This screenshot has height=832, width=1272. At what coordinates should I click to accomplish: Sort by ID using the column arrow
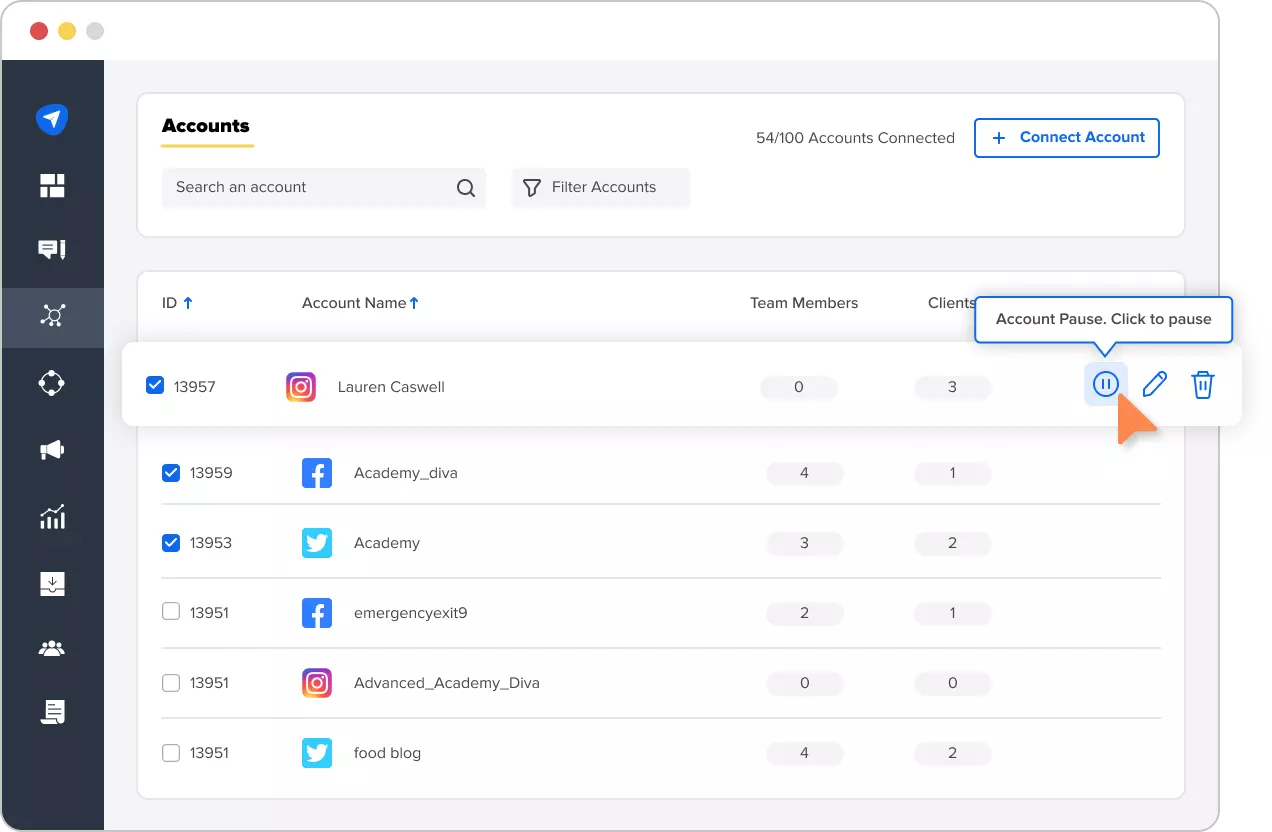pyautogui.click(x=187, y=303)
